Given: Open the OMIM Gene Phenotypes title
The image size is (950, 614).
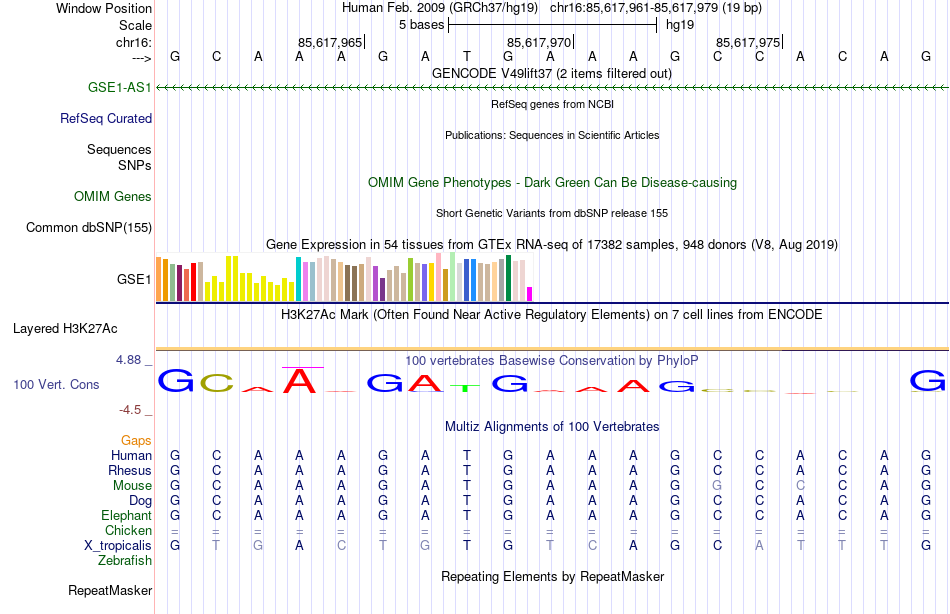Looking at the screenshot, I should click(552, 182).
